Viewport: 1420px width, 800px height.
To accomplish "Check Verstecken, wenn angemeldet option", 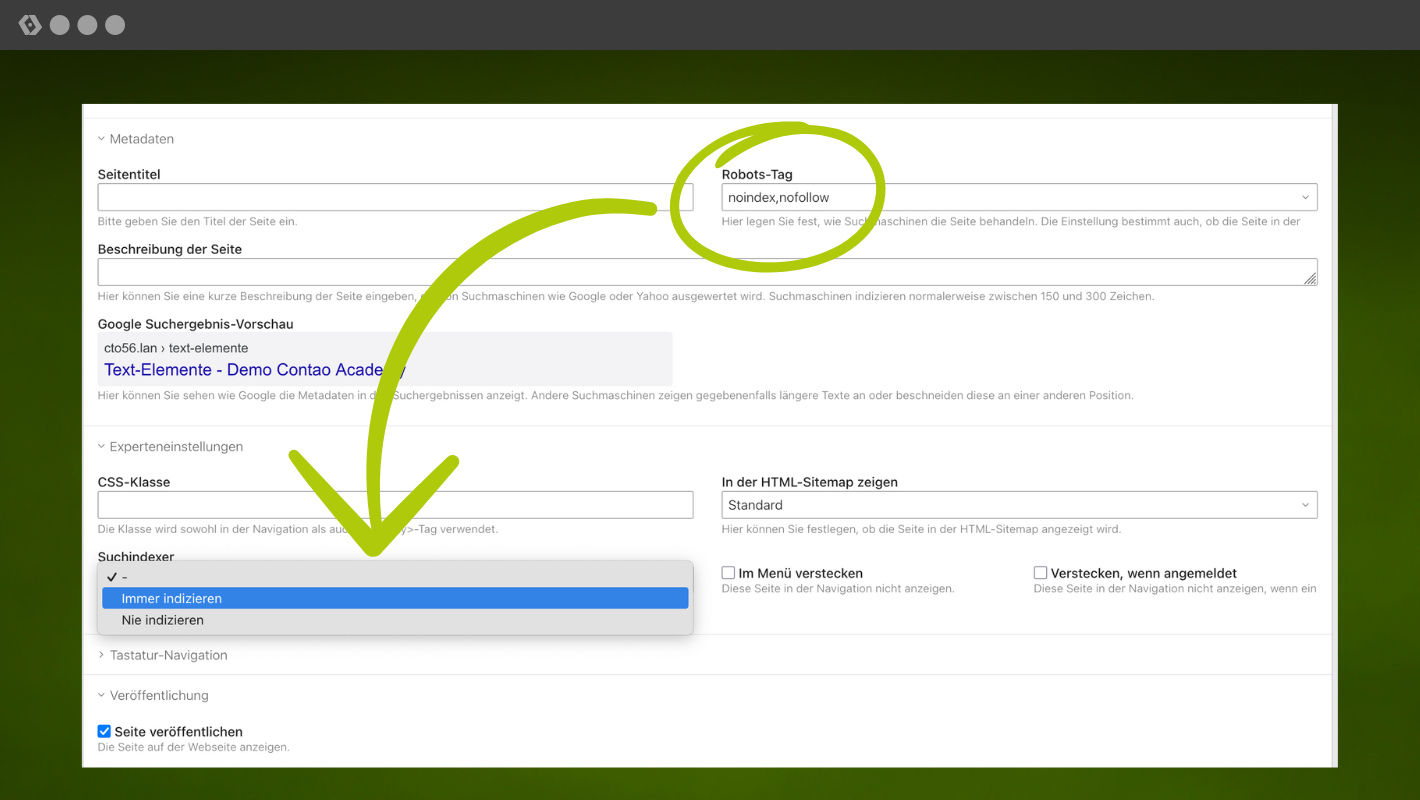I will [1040, 573].
